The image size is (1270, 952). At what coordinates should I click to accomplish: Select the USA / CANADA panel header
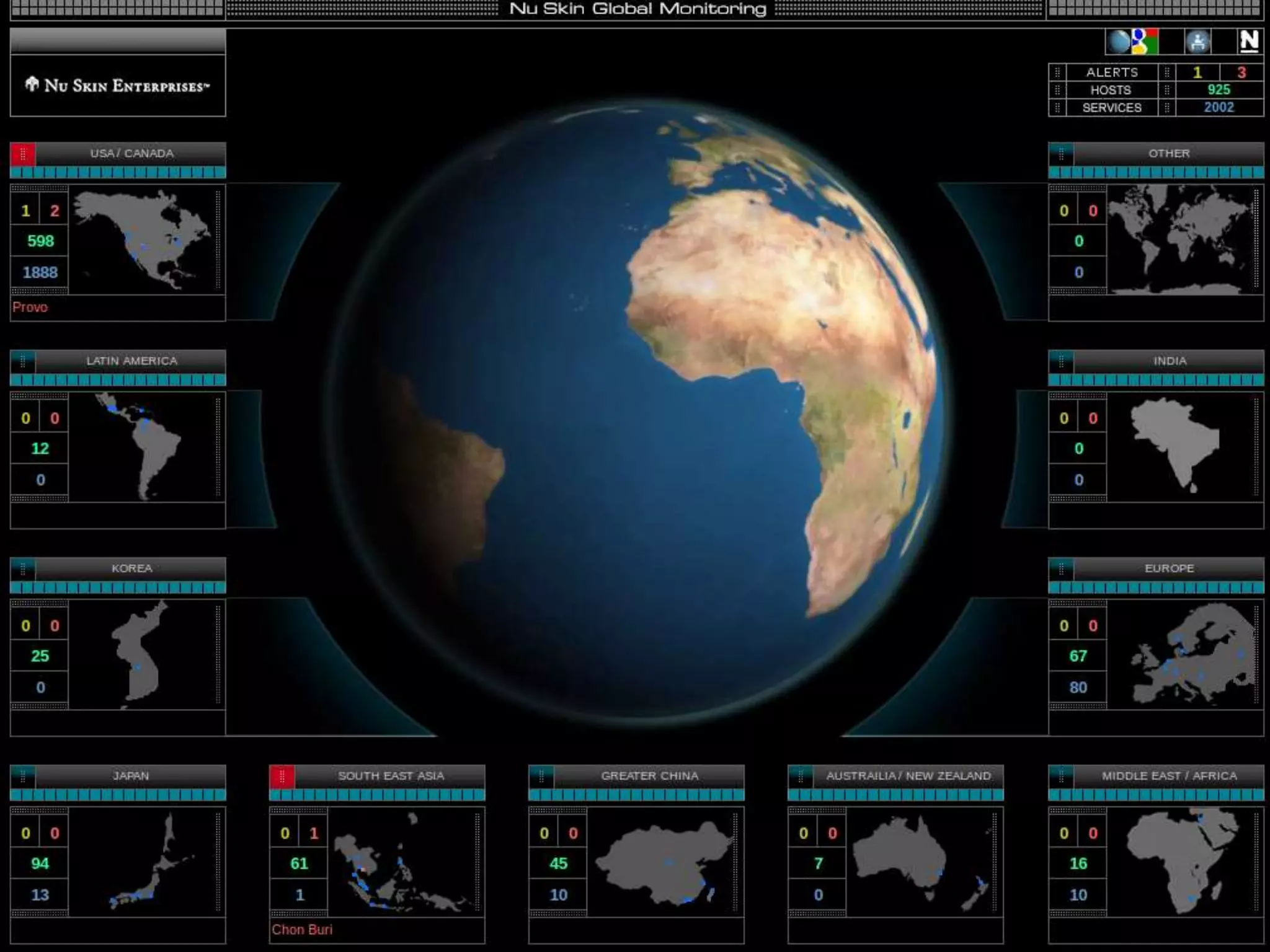[x=131, y=154]
